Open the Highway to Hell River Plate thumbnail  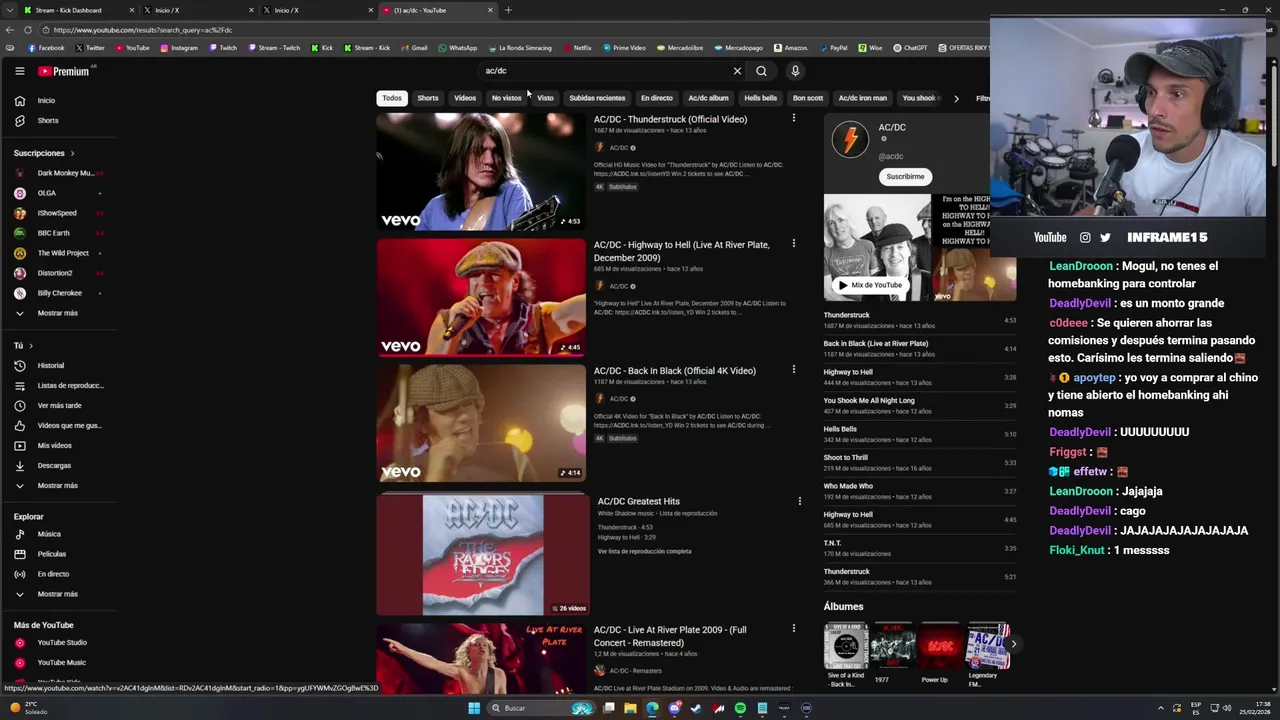[480, 297]
